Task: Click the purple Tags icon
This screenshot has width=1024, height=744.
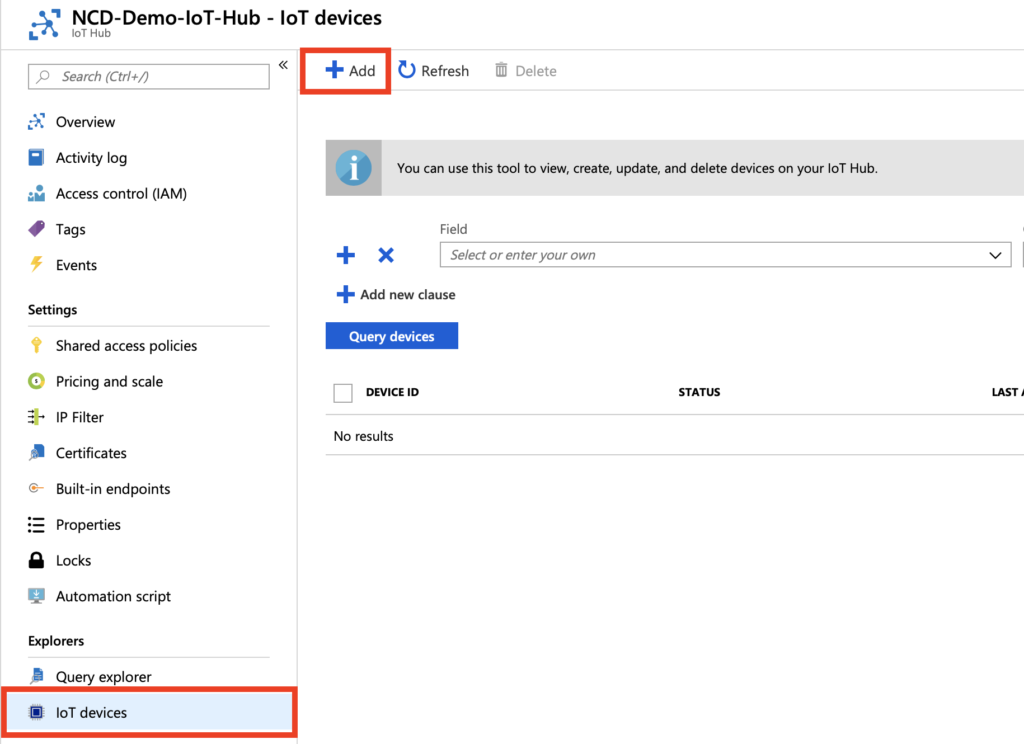Action: 37,229
